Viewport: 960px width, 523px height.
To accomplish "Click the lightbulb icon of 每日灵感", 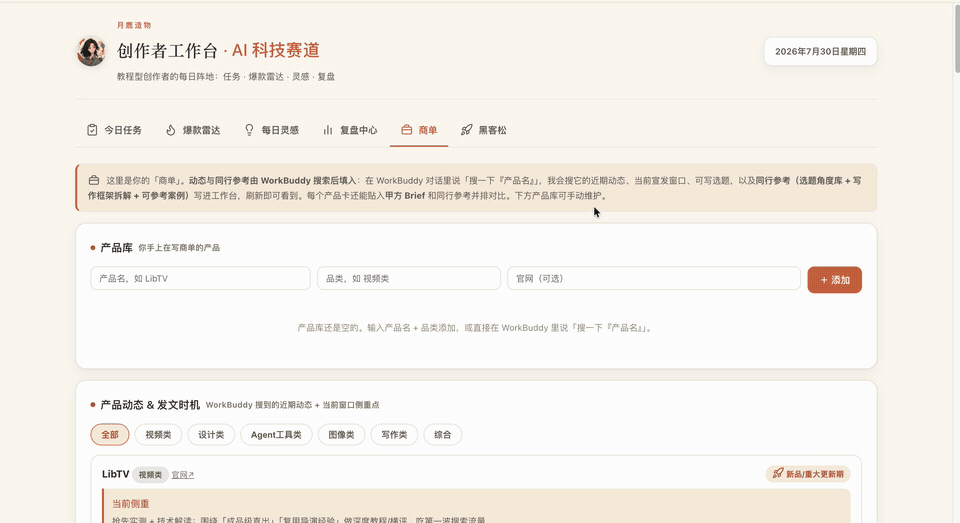I will (249, 130).
